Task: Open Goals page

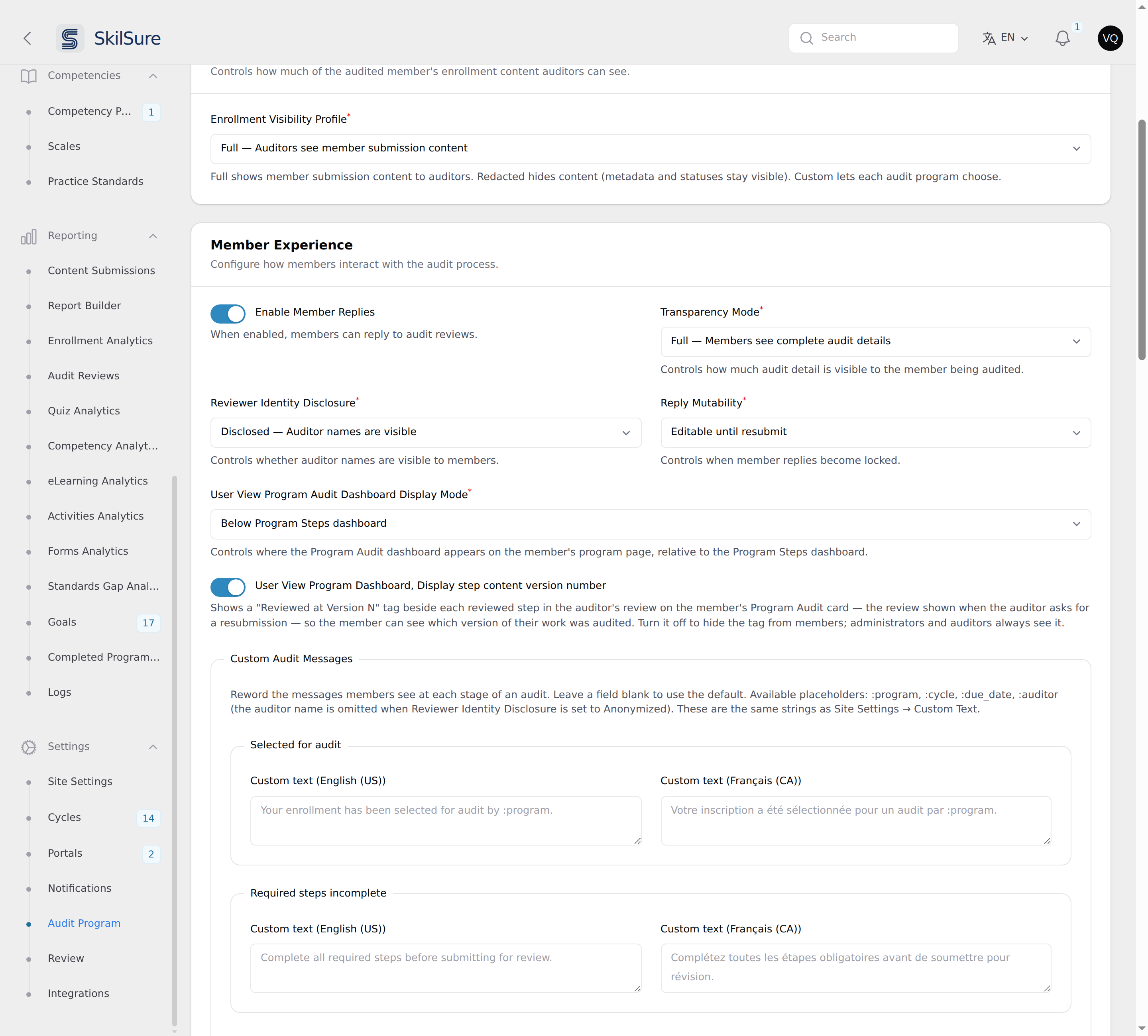Action: (x=61, y=622)
